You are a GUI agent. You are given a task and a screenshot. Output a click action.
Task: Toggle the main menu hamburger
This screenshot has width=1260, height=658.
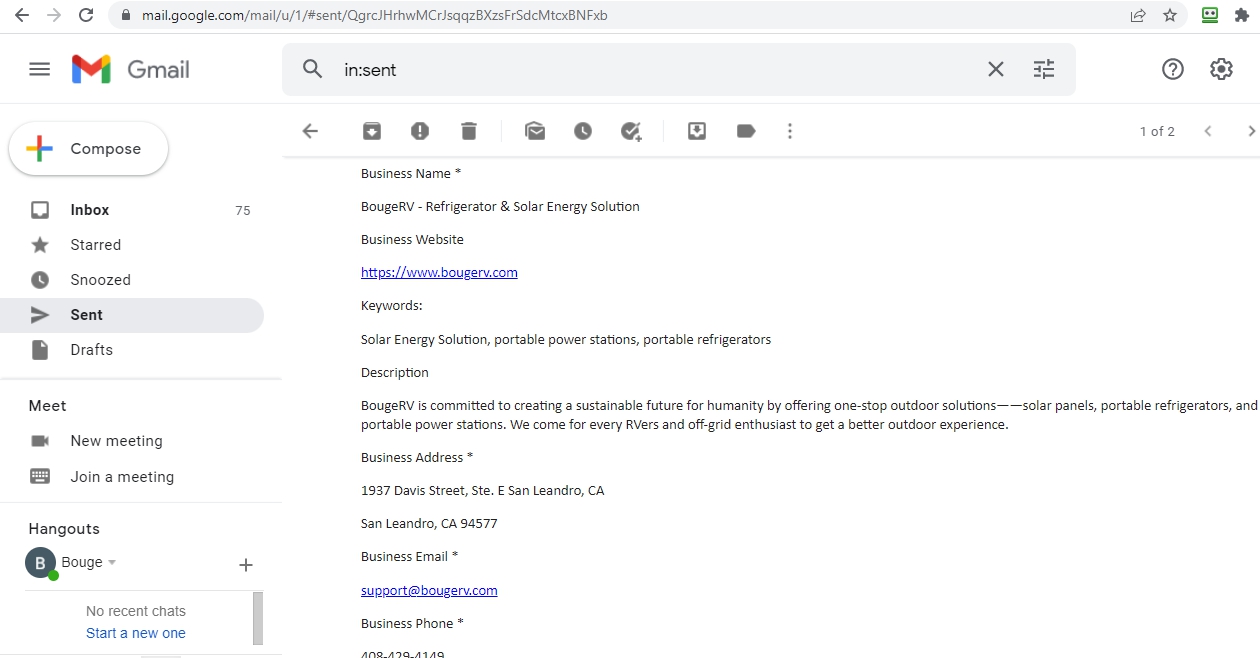point(39,69)
